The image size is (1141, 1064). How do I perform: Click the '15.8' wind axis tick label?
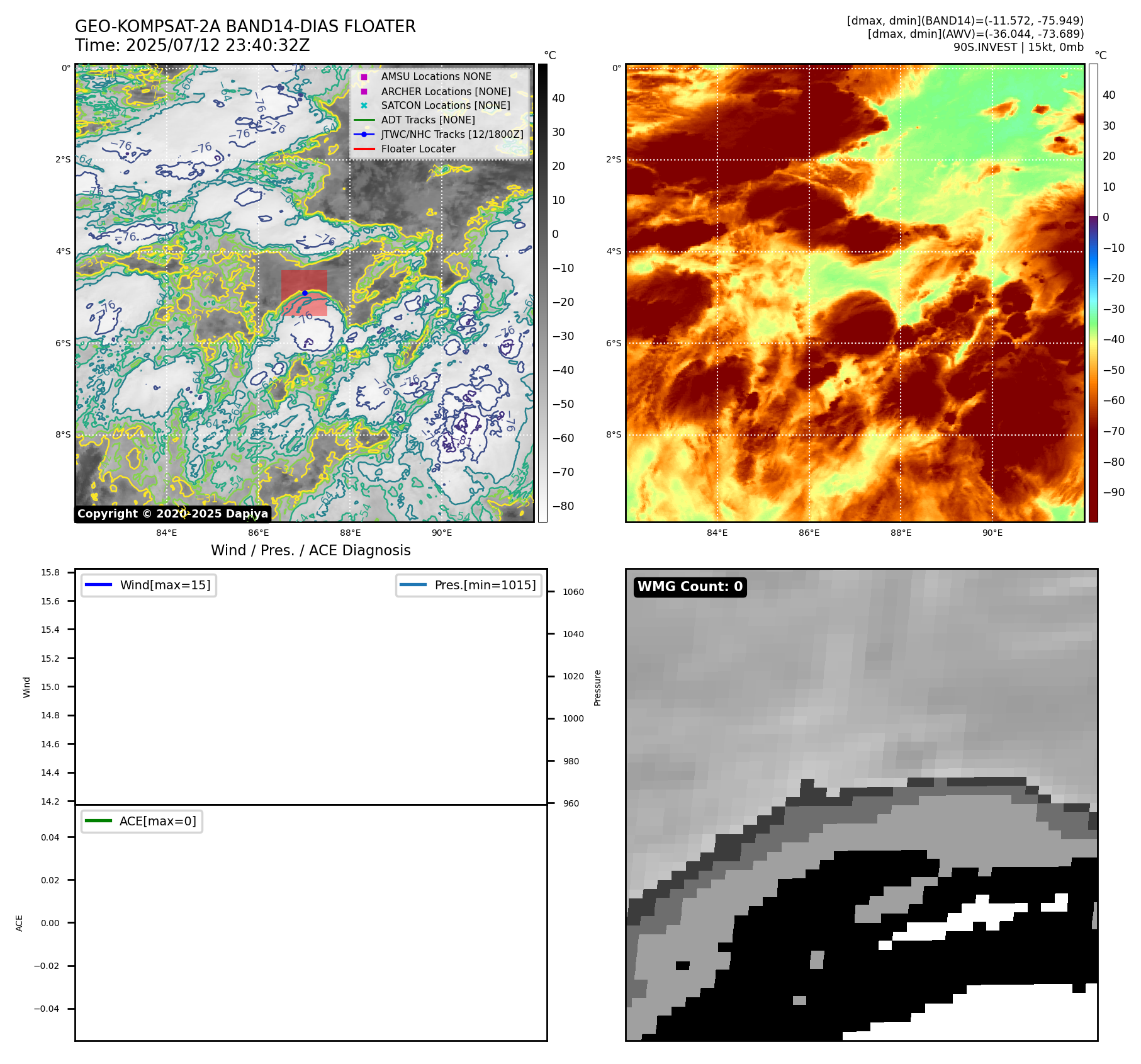[x=50, y=572]
